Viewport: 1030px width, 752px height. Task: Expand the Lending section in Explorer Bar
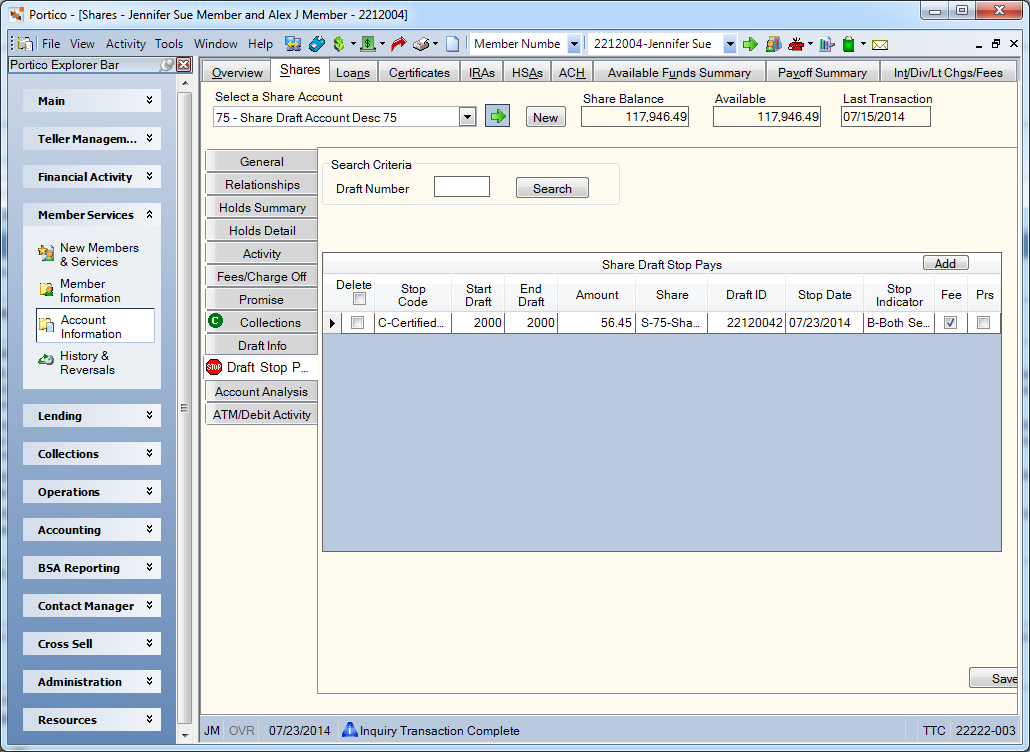pyautogui.click(x=92, y=416)
